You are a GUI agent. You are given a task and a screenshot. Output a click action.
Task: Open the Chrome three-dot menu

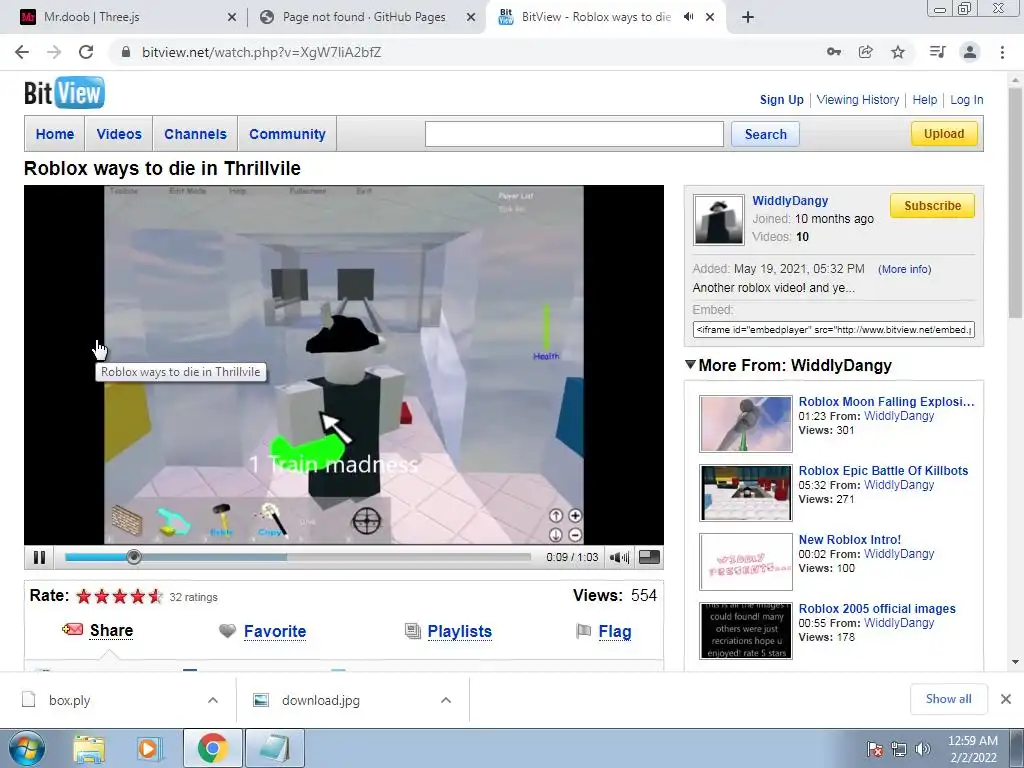tap(1002, 52)
